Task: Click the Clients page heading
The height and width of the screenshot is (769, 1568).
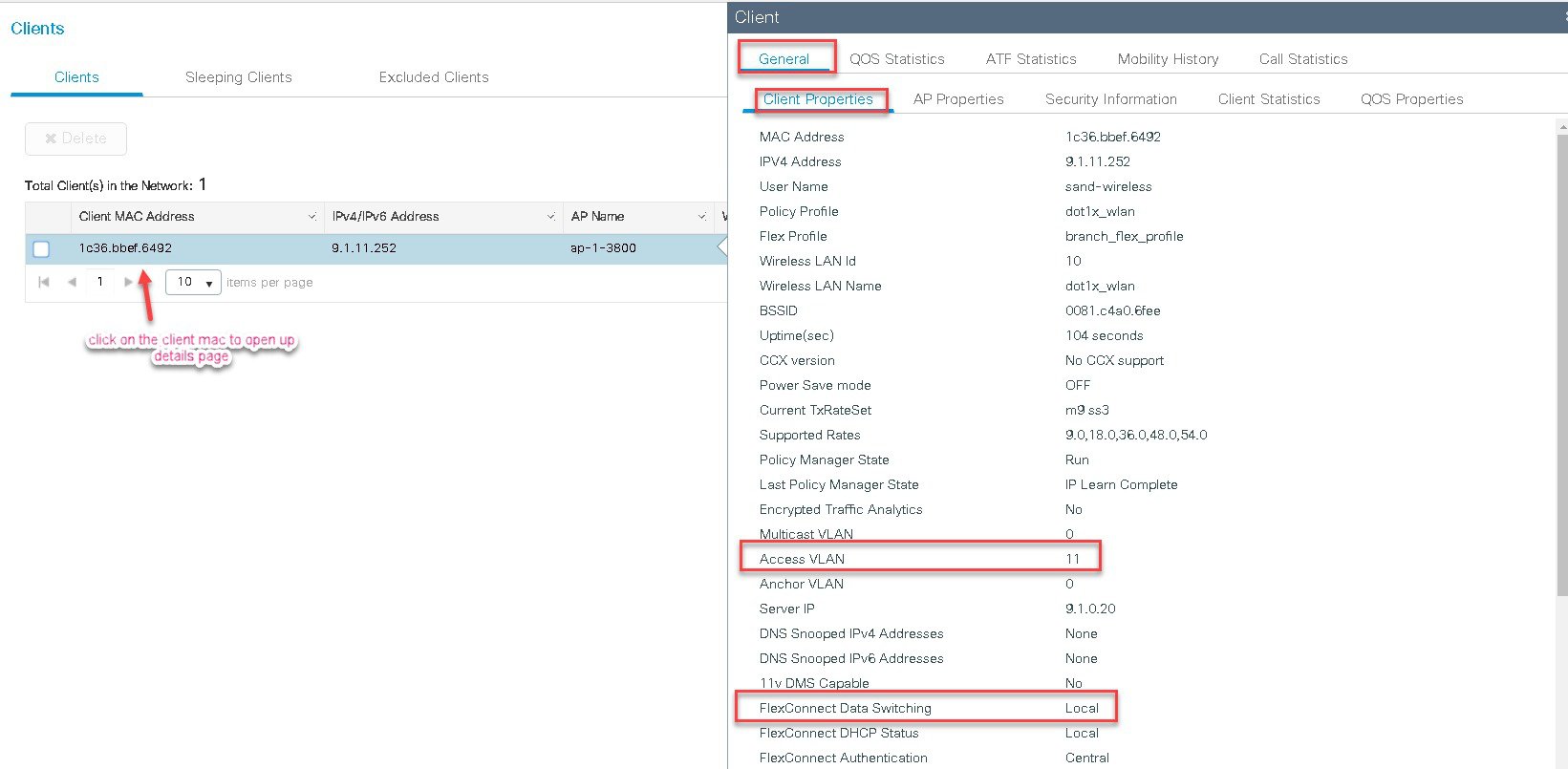Action: 37,29
